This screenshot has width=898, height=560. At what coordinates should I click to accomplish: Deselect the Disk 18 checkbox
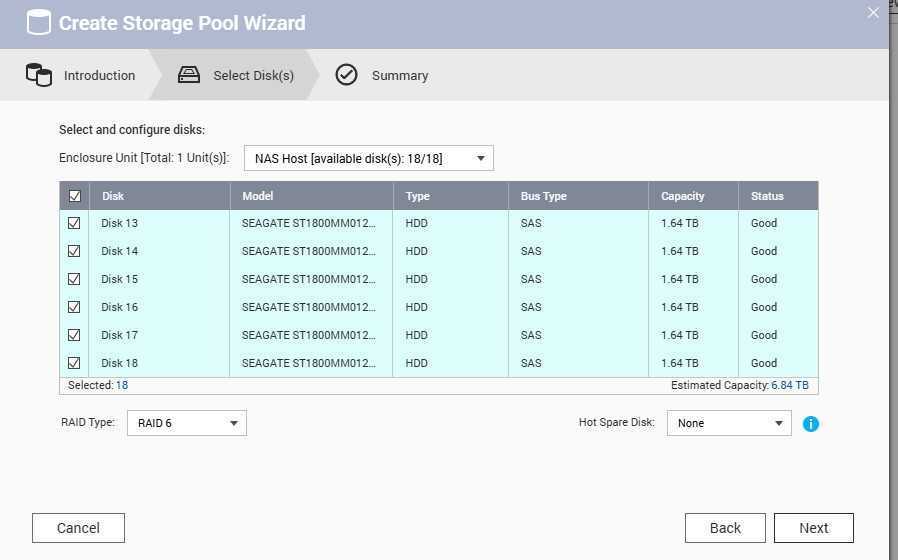pos(74,363)
